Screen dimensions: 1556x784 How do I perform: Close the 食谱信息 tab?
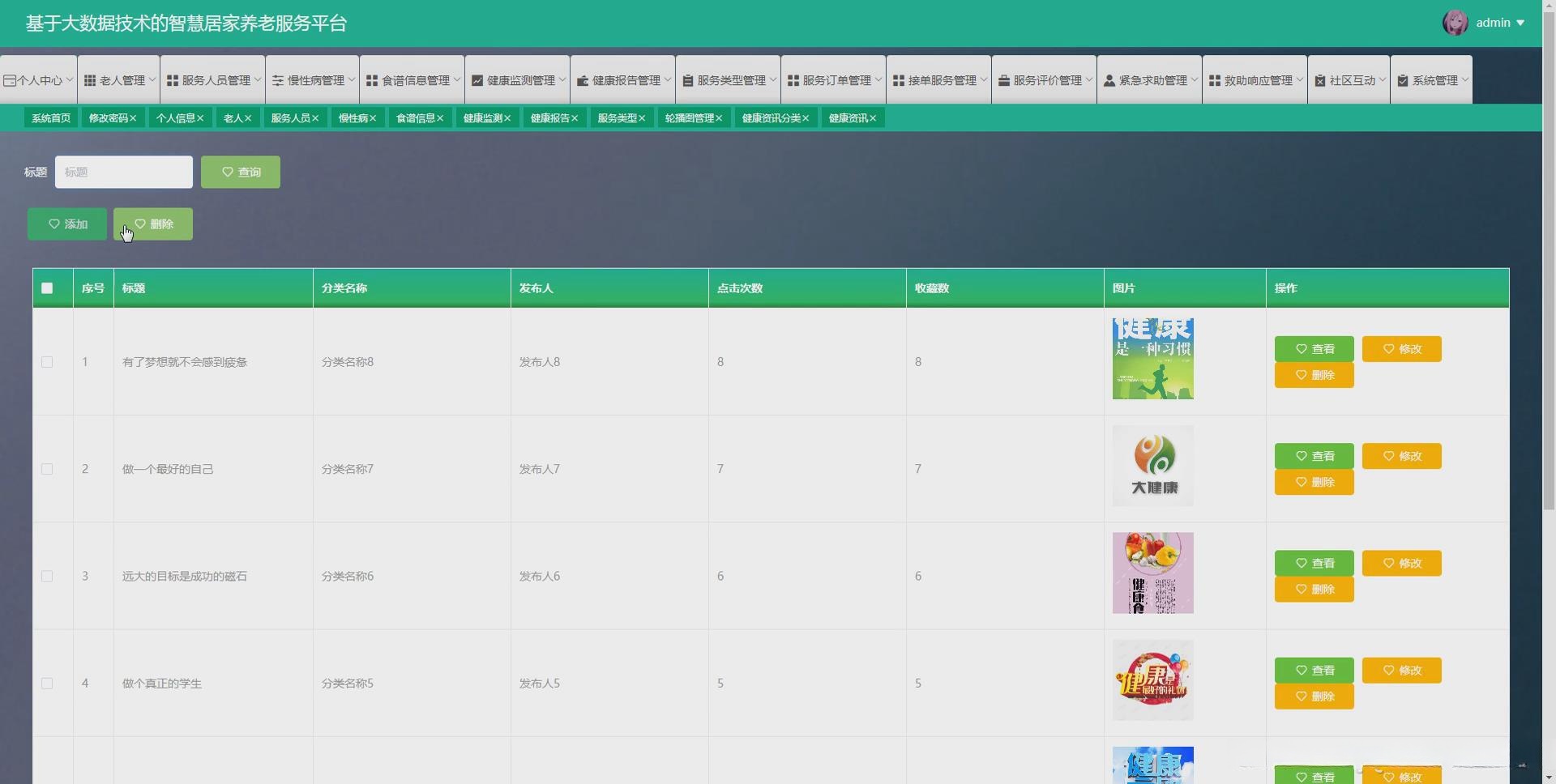click(x=440, y=118)
